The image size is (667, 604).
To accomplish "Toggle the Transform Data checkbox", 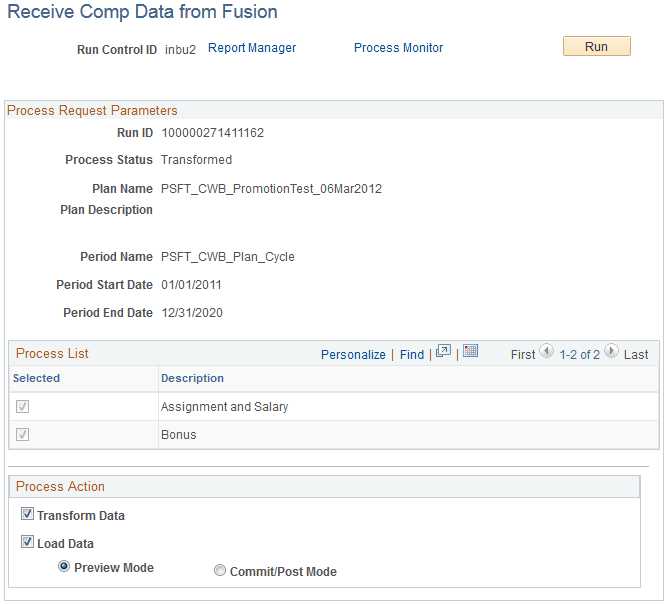I will click(27, 514).
